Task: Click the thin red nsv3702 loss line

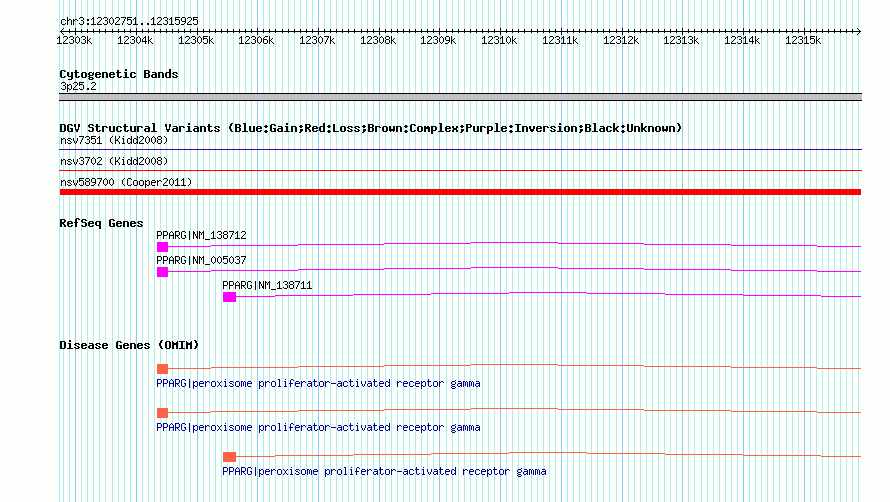Action: tap(460, 170)
